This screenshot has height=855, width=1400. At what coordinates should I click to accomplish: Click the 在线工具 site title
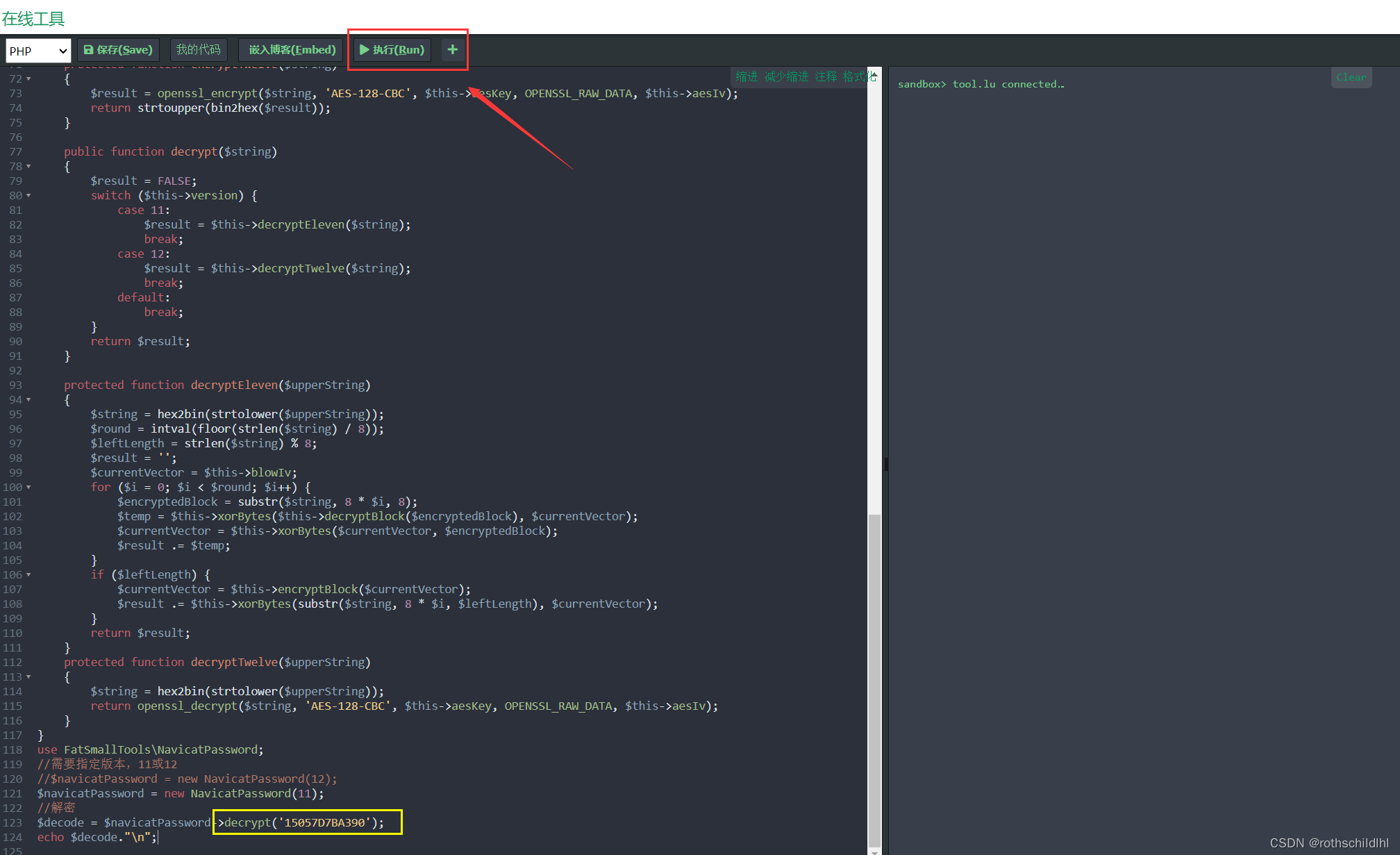point(33,18)
